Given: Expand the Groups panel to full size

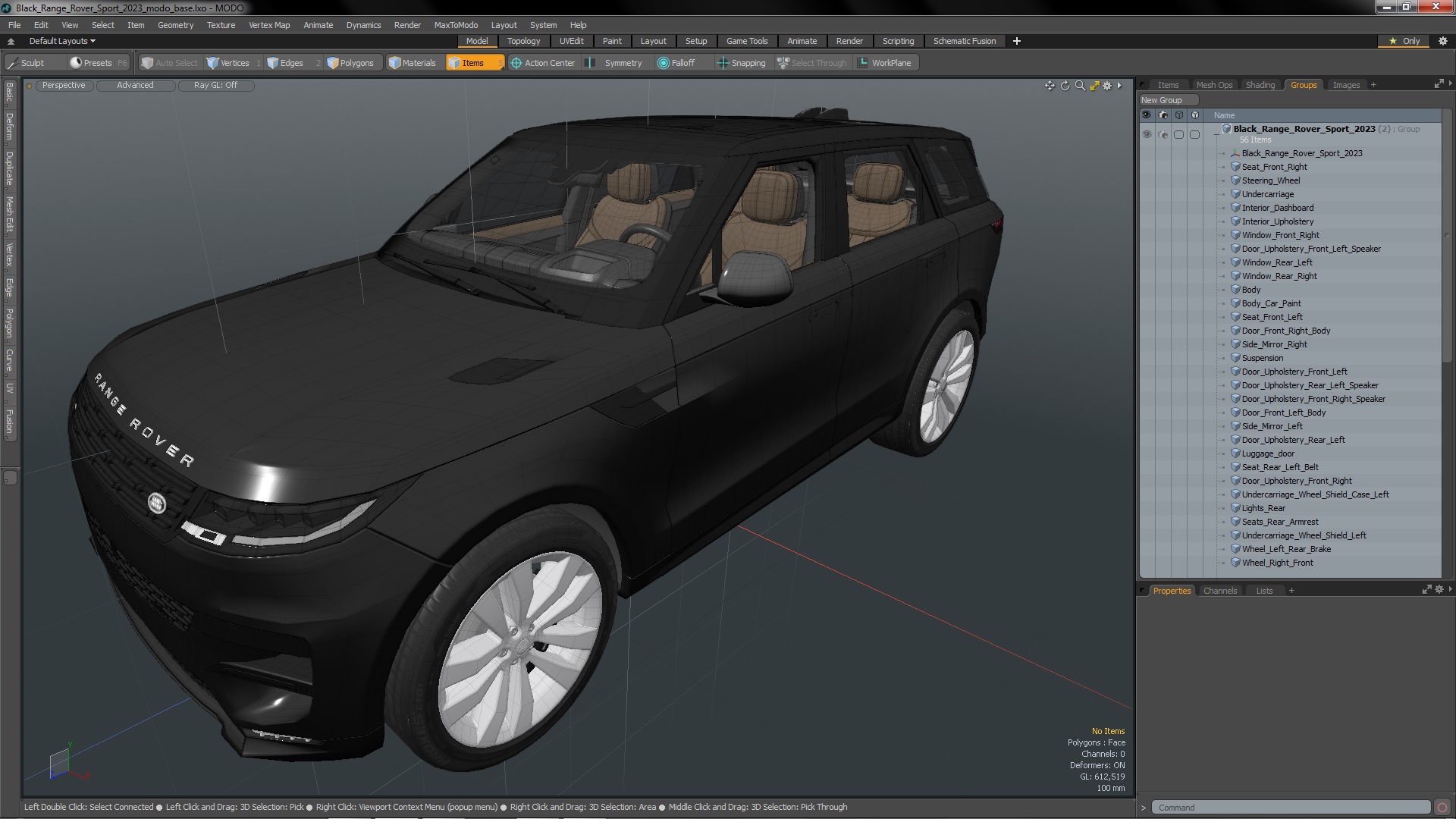Looking at the screenshot, I should [x=1439, y=83].
